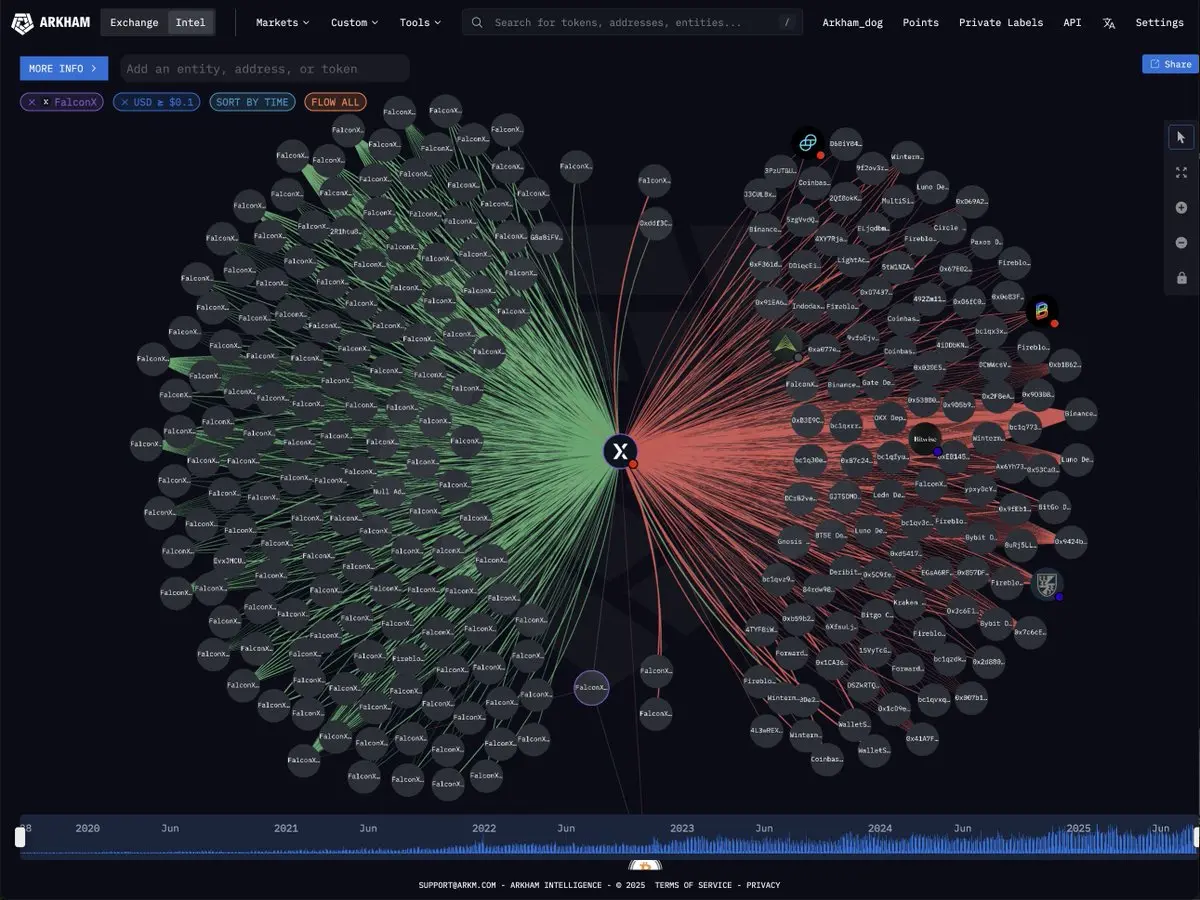This screenshot has width=1200, height=900.
Task: Click the Arkham logo in header
Action: (x=51, y=22)
